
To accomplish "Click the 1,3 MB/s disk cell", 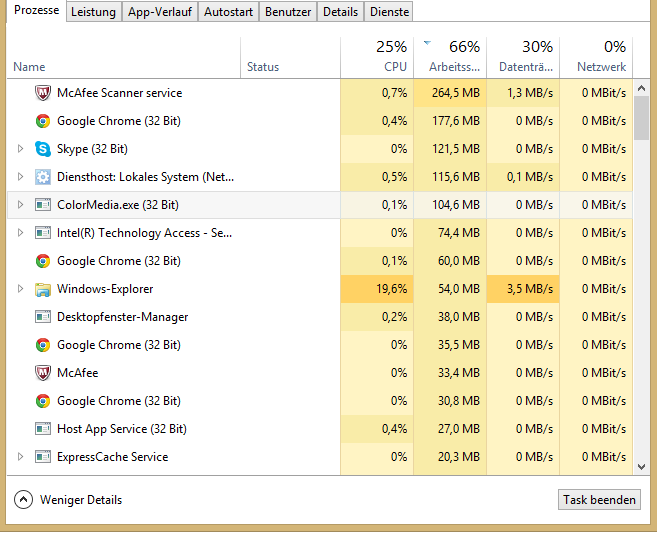I will pos(523,93).
